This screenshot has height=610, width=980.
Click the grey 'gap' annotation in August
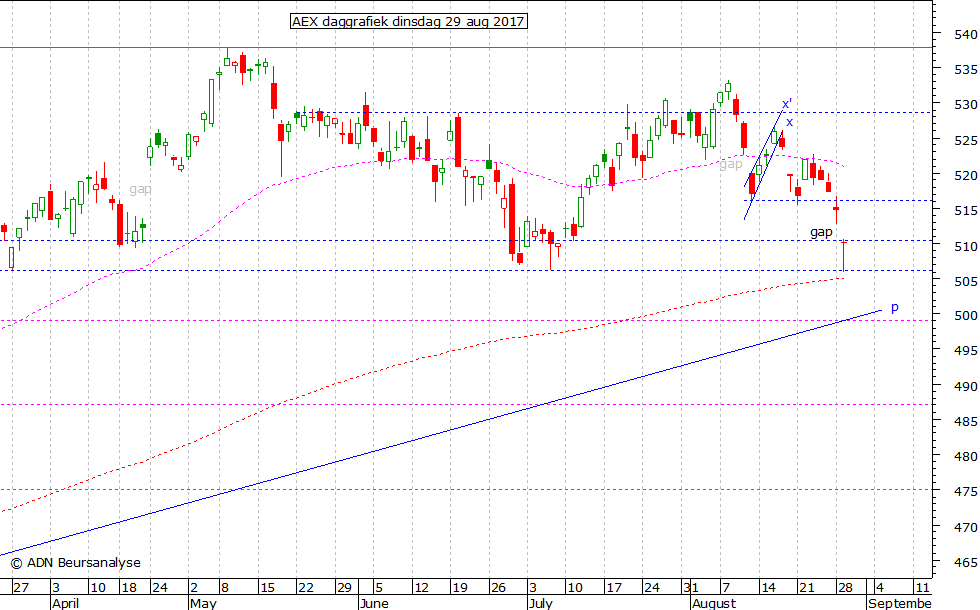tap(731, 164)
